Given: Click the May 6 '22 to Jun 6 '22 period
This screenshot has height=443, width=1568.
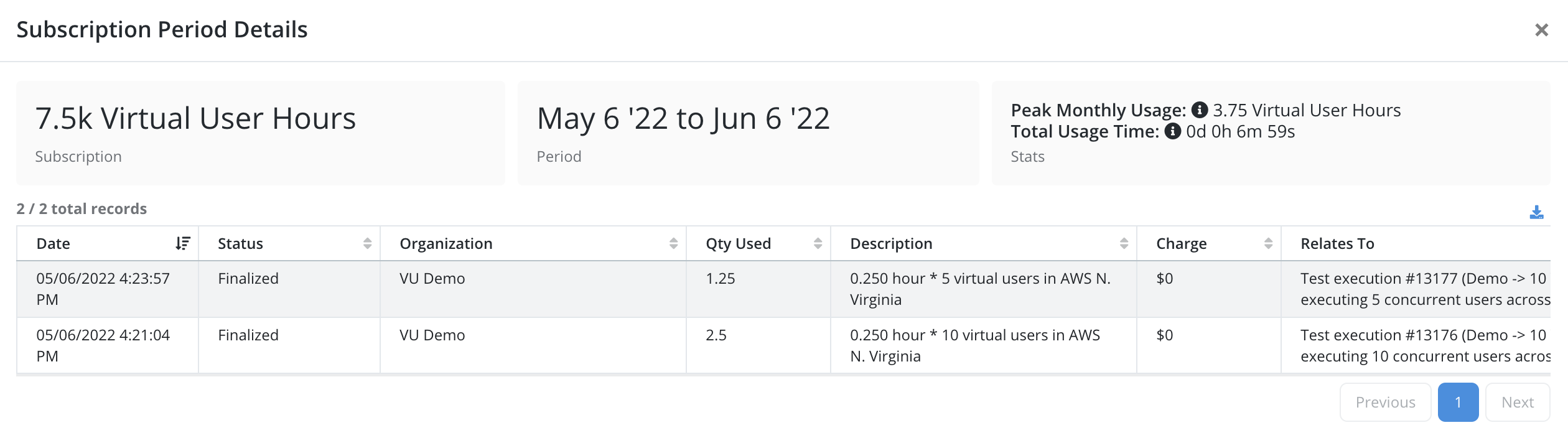Looking at the screenshot, I should point(683,118).
